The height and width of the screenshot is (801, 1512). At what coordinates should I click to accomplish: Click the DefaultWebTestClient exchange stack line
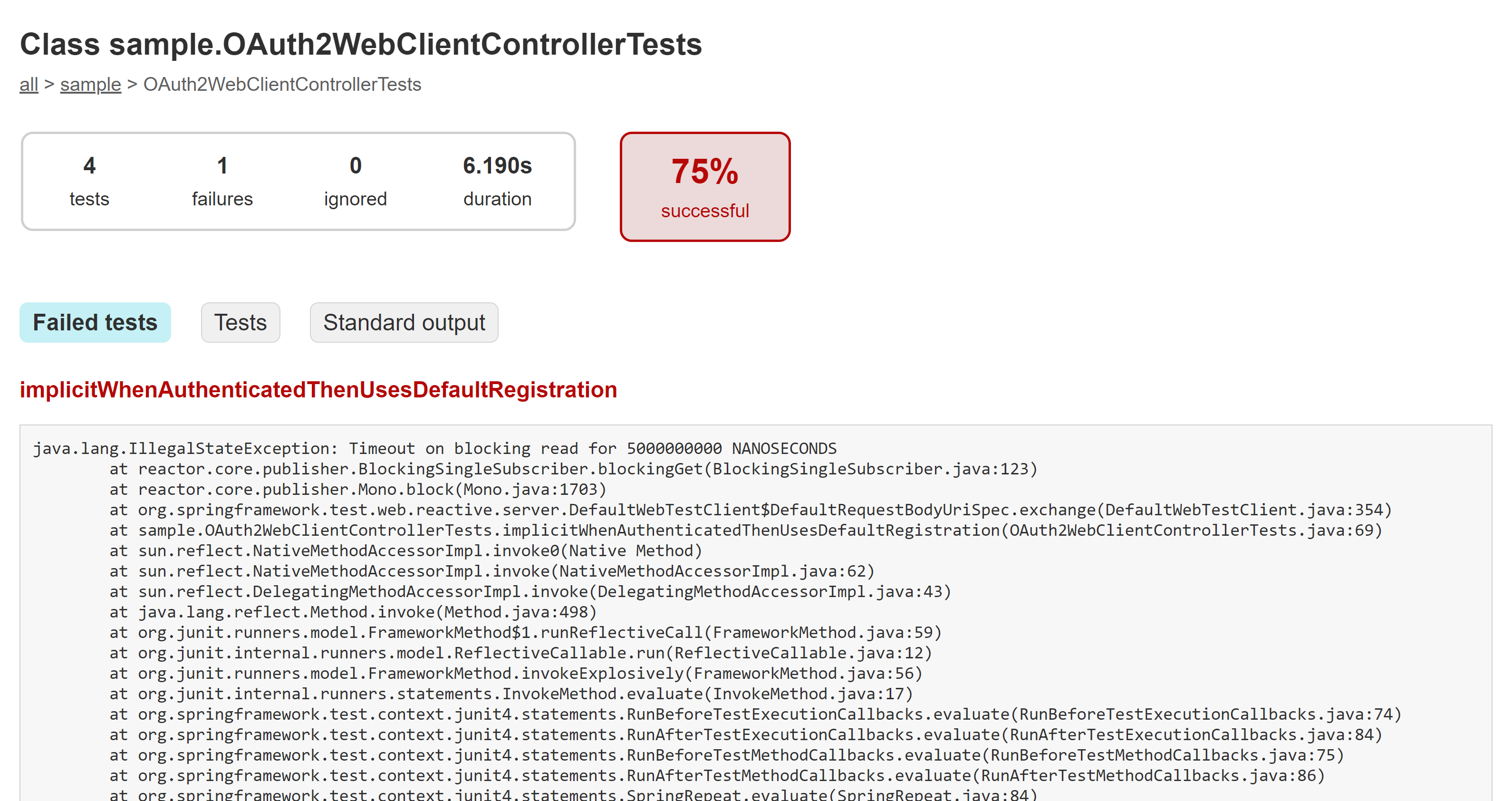coord(750,510)
